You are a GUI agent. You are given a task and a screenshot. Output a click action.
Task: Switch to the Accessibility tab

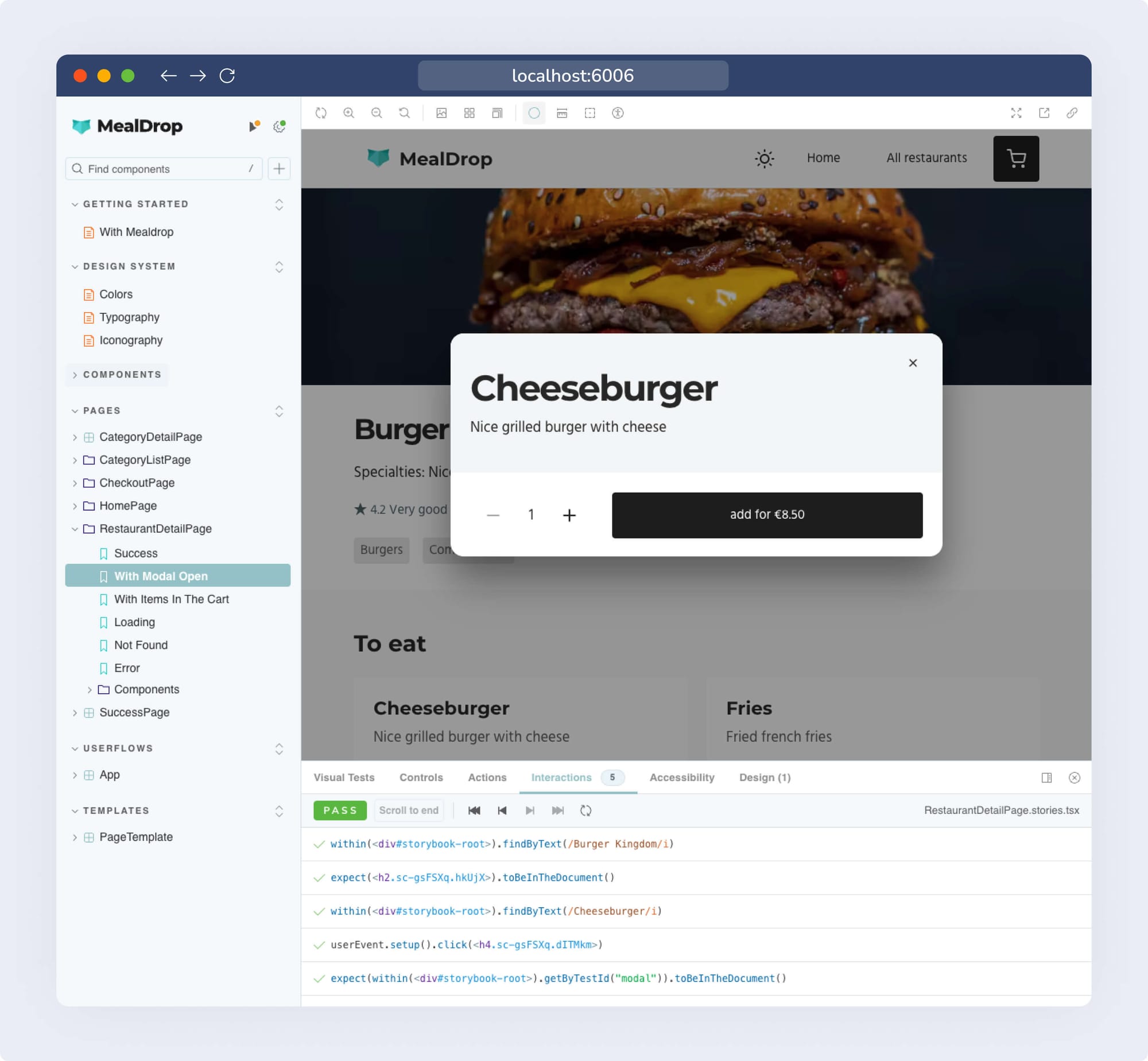coord(682,777)
